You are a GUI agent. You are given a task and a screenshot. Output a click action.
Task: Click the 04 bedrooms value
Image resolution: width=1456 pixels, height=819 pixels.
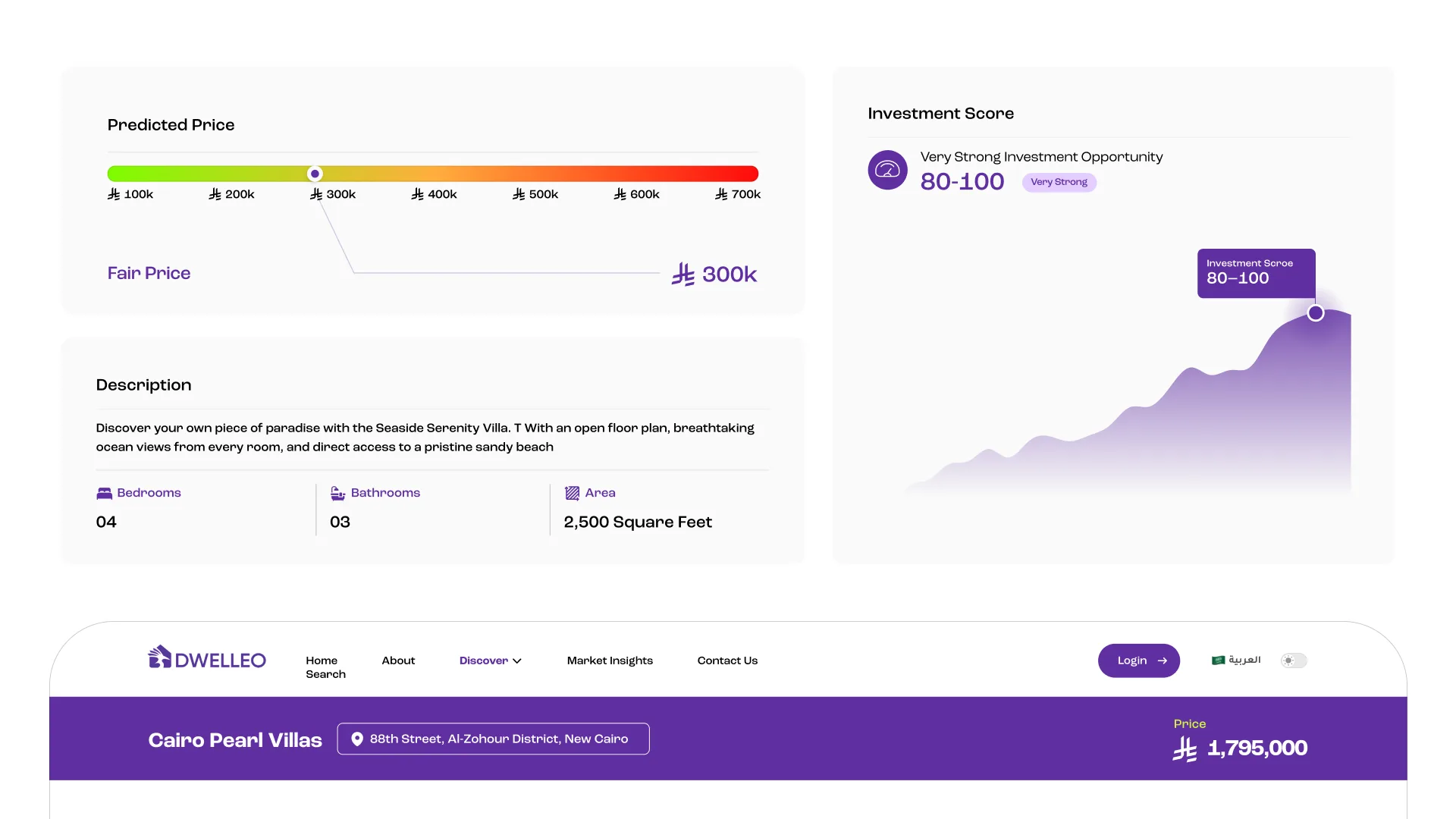click(106, 522)
